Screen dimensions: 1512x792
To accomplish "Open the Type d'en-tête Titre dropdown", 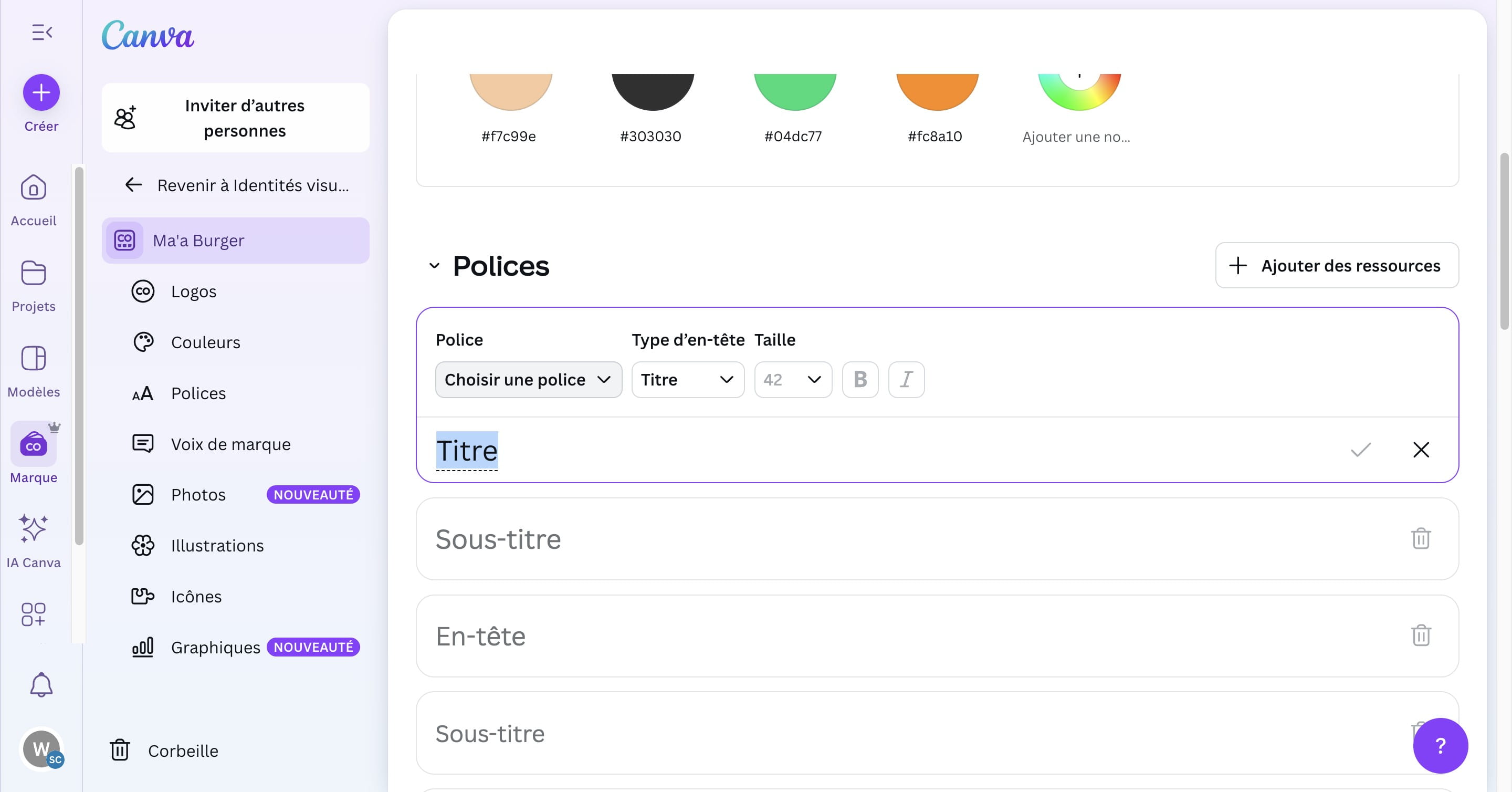I will [687, 380].
